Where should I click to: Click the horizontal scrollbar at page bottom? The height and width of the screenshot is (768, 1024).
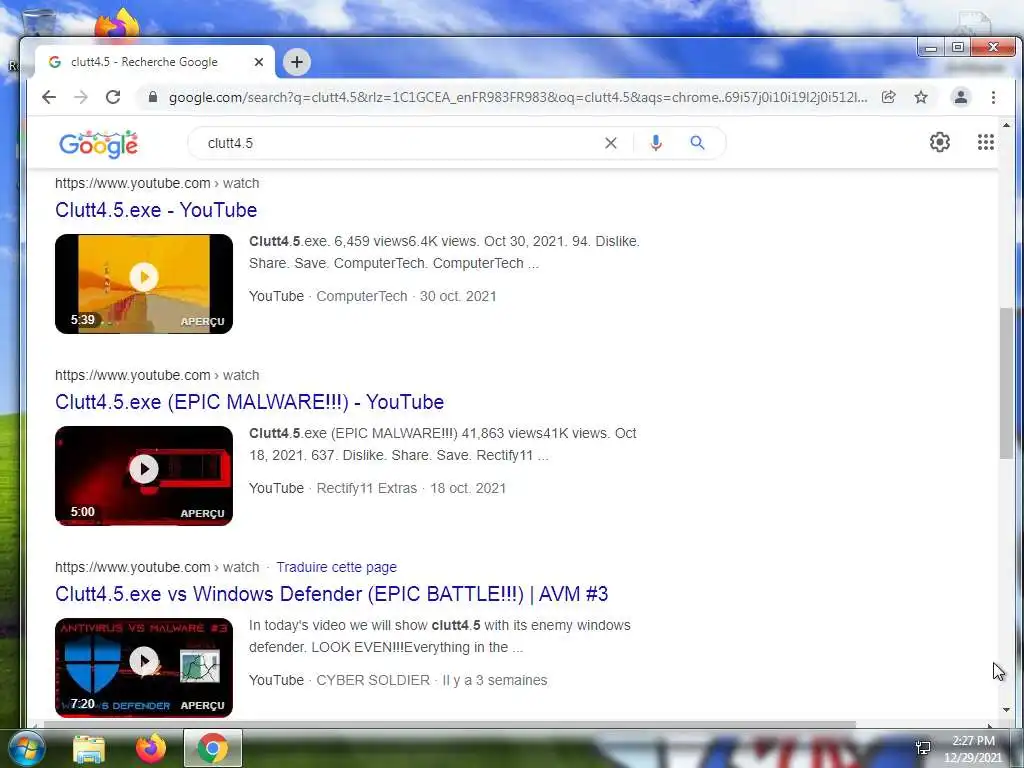pyautogui.click(x=449, y=724)
